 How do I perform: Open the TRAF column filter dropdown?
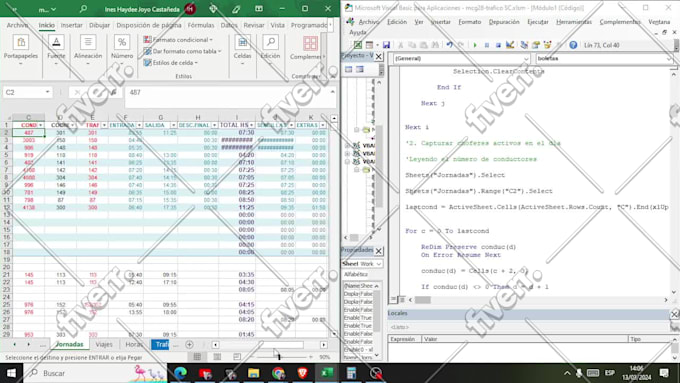104,125
